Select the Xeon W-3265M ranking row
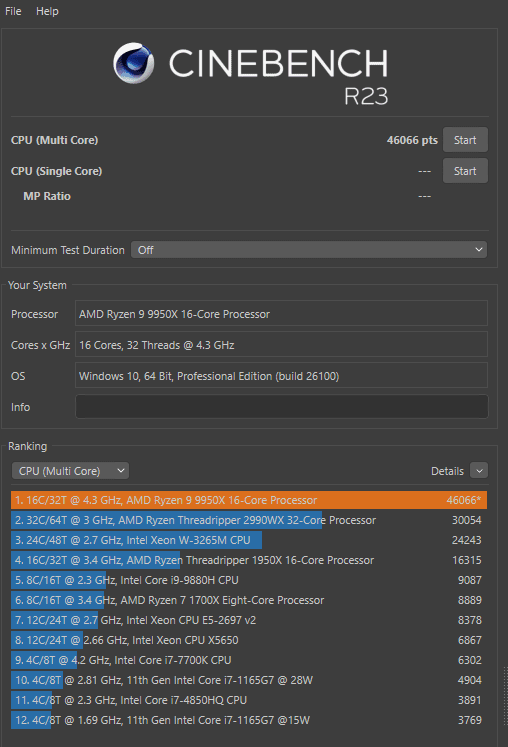 point(249,540)
